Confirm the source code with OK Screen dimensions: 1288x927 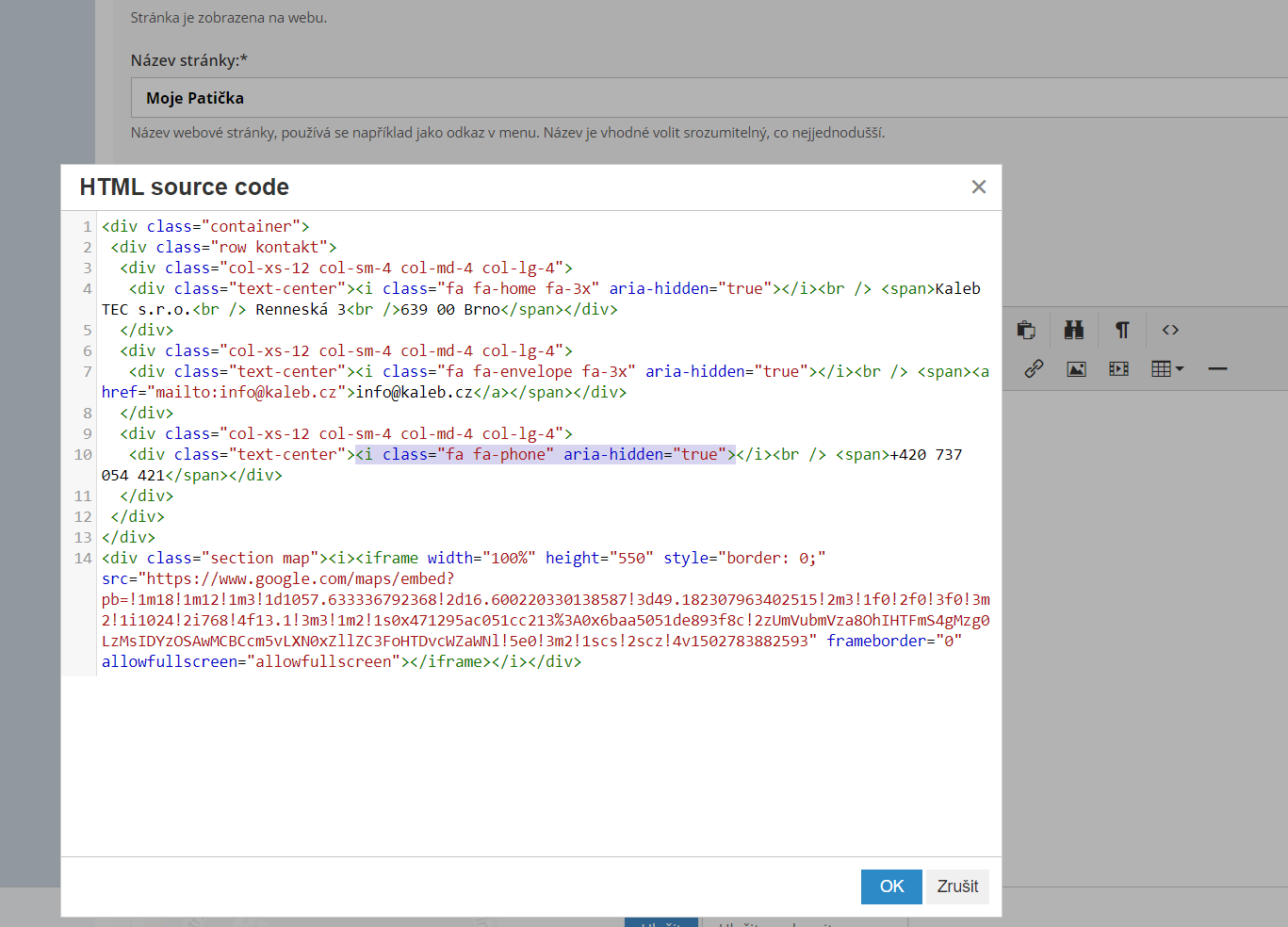890,886
